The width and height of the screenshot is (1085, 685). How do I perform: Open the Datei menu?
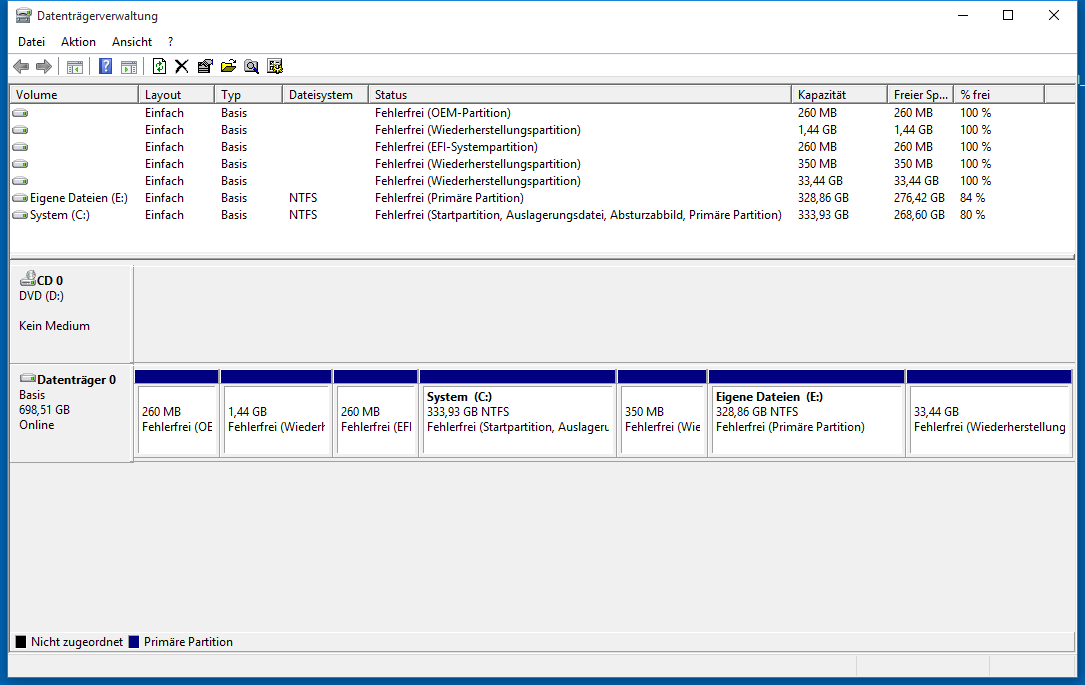tap(31, 42)
